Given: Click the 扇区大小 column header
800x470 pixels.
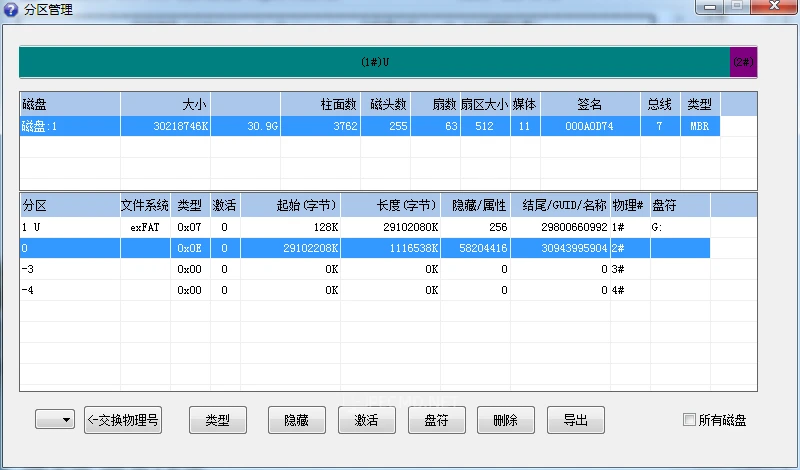Looking at the screenshot, I should [x=485, y=104].
